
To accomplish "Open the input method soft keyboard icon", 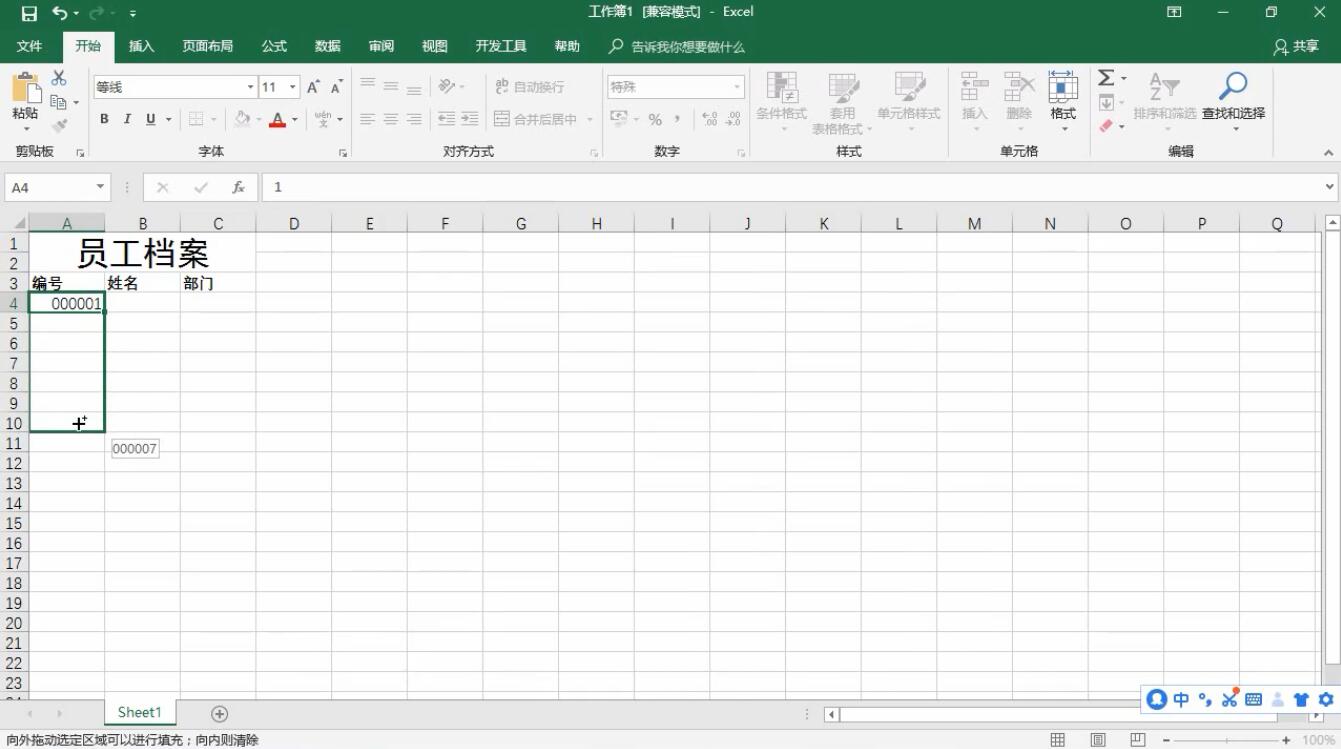I will (x=1253, y=699).
